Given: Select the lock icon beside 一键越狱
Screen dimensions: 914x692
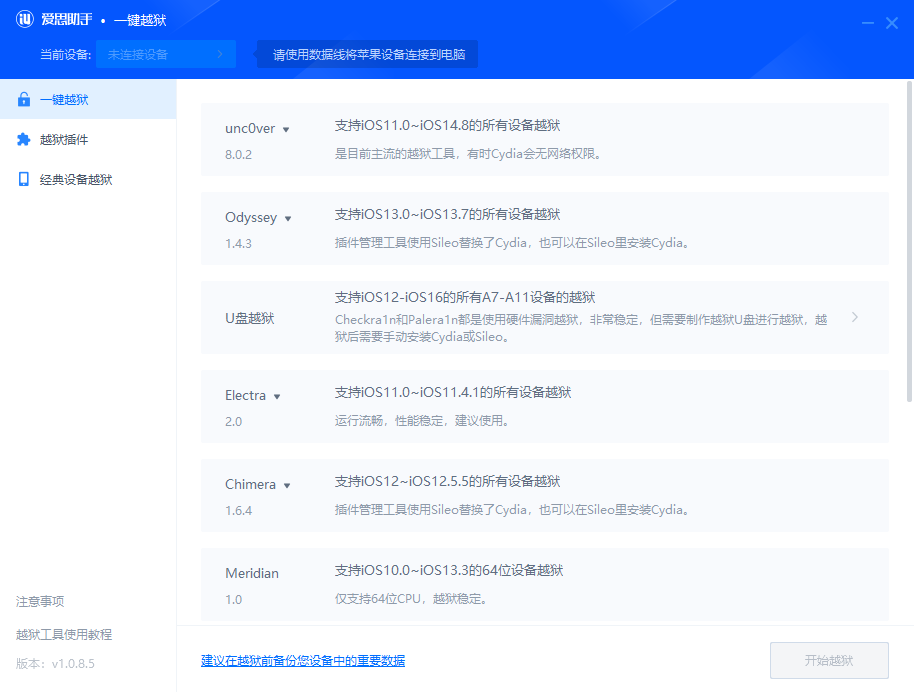Looking at the screenshot, I should (x=22, y=99).
